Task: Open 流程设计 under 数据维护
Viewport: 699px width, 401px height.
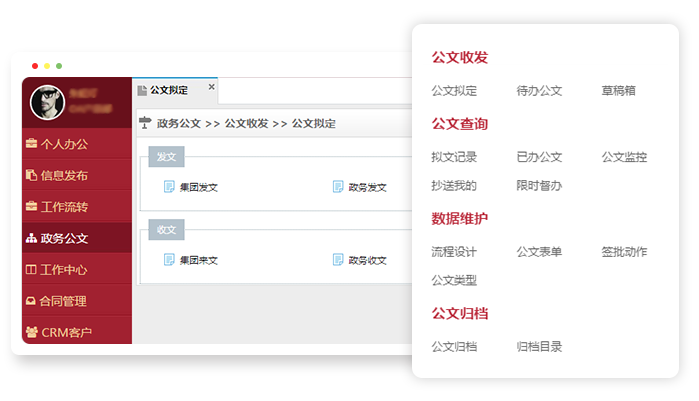Action: point(454,252)
